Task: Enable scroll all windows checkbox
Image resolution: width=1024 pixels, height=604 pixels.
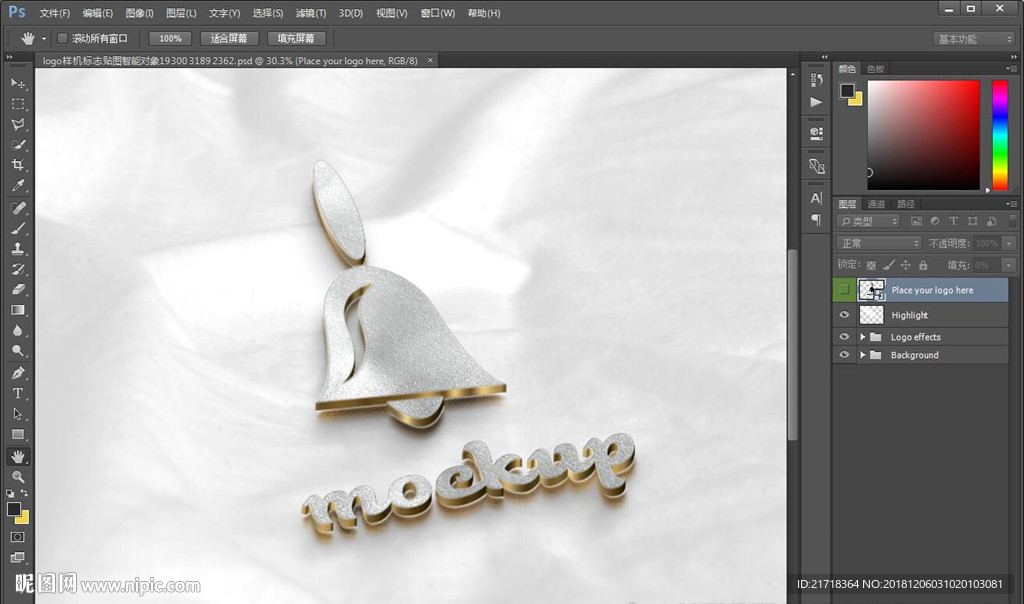Action: click(x=62, y=38)
